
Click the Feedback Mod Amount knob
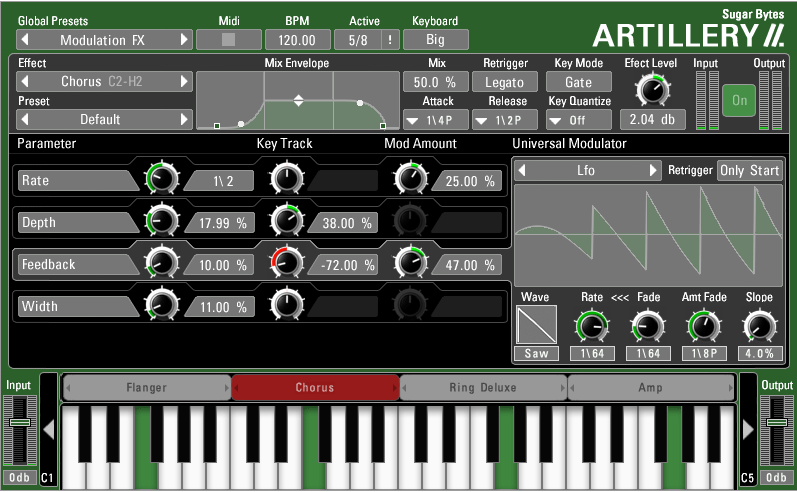[410, 262]
